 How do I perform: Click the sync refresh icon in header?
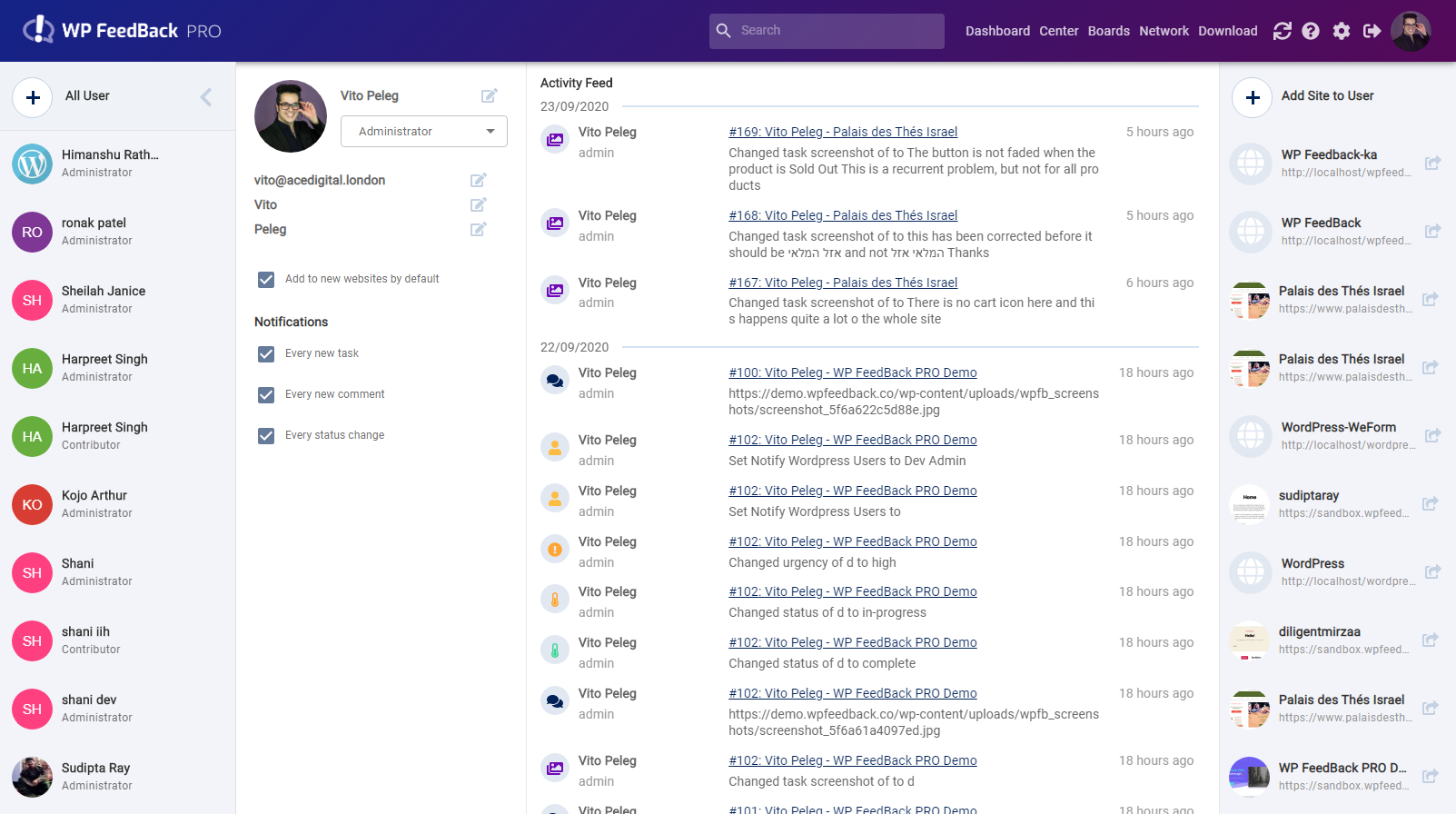click(1282, 31)
